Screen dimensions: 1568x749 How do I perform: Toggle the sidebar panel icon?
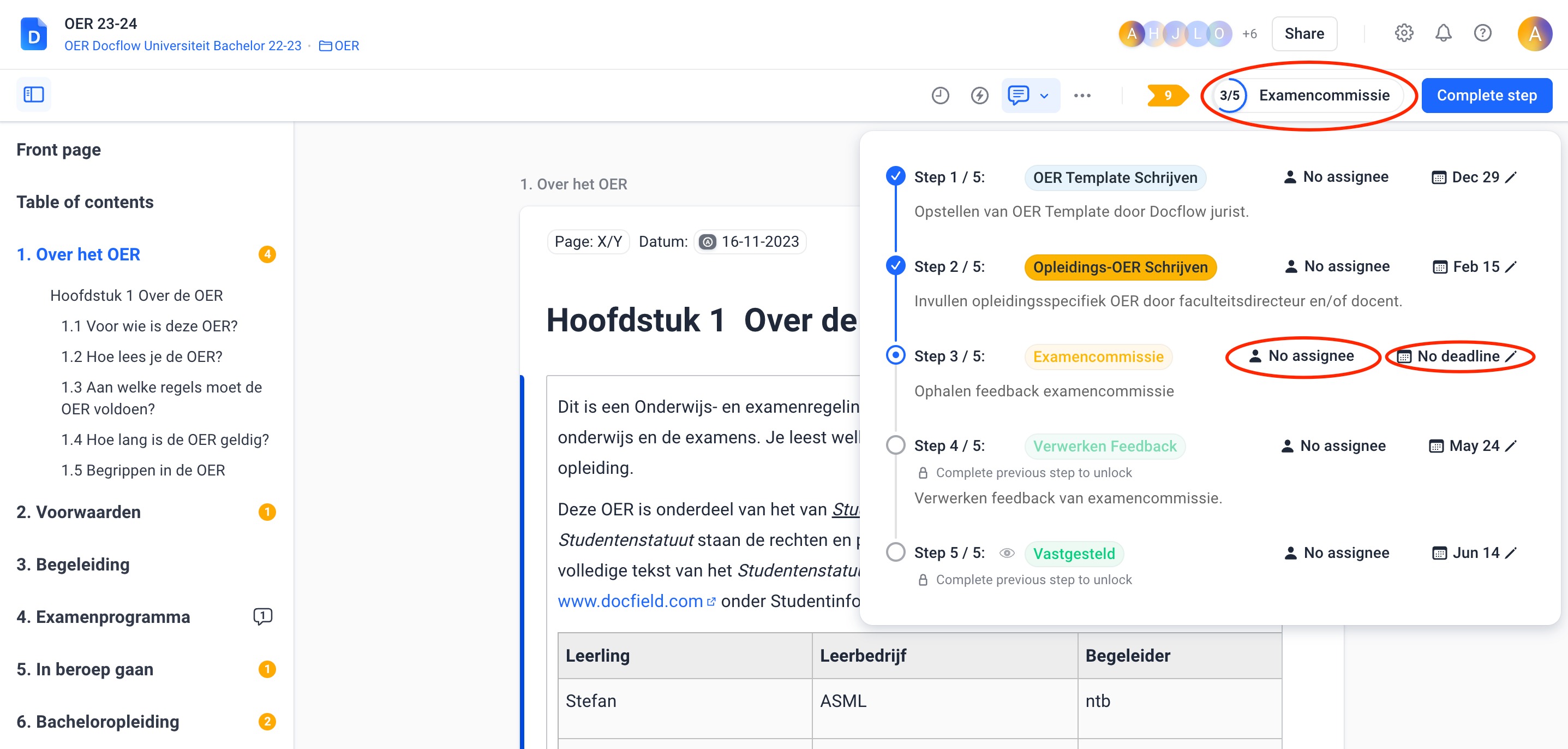click(33, 95)
